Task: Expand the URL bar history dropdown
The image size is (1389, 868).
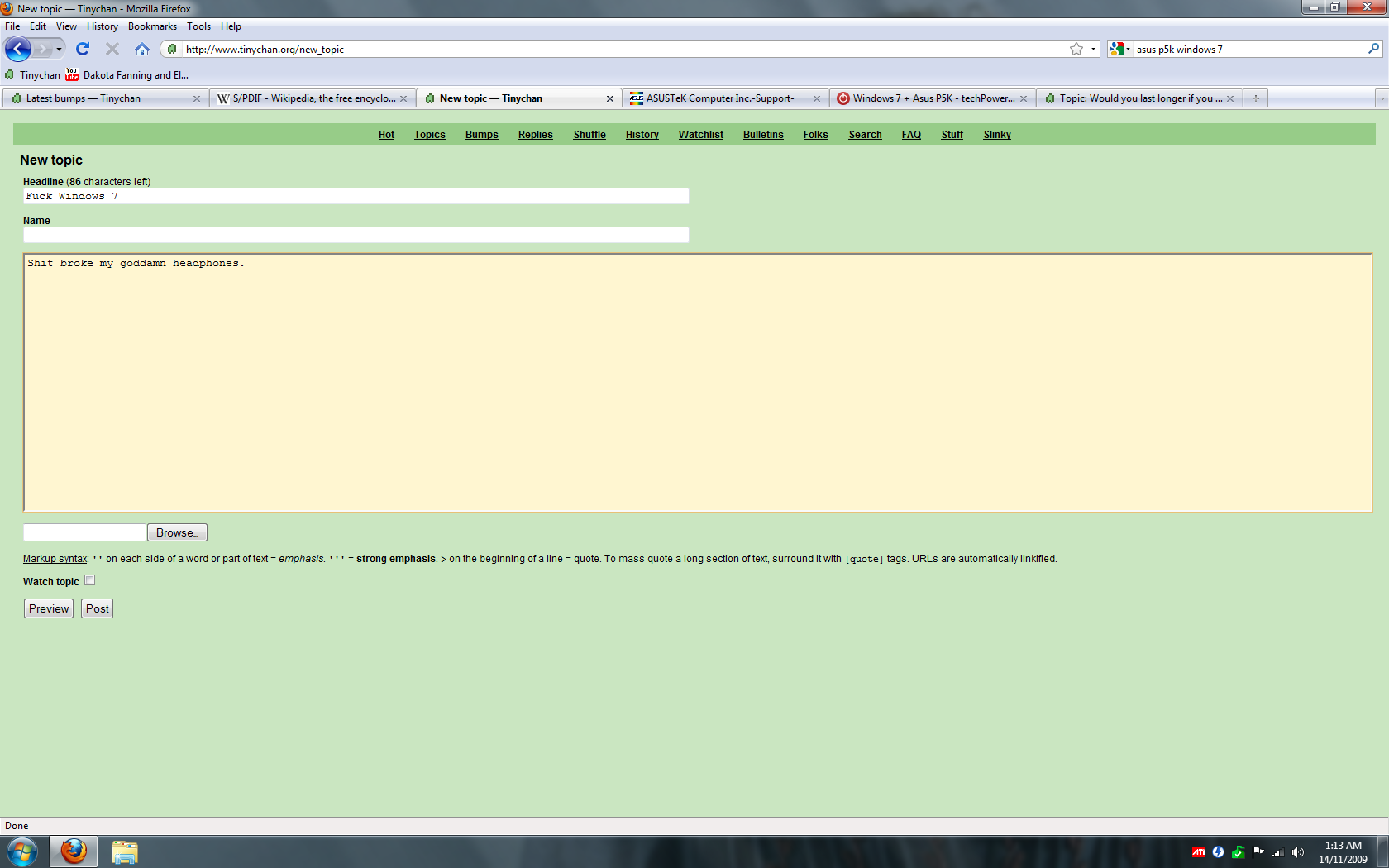Action: (1093, 49)
